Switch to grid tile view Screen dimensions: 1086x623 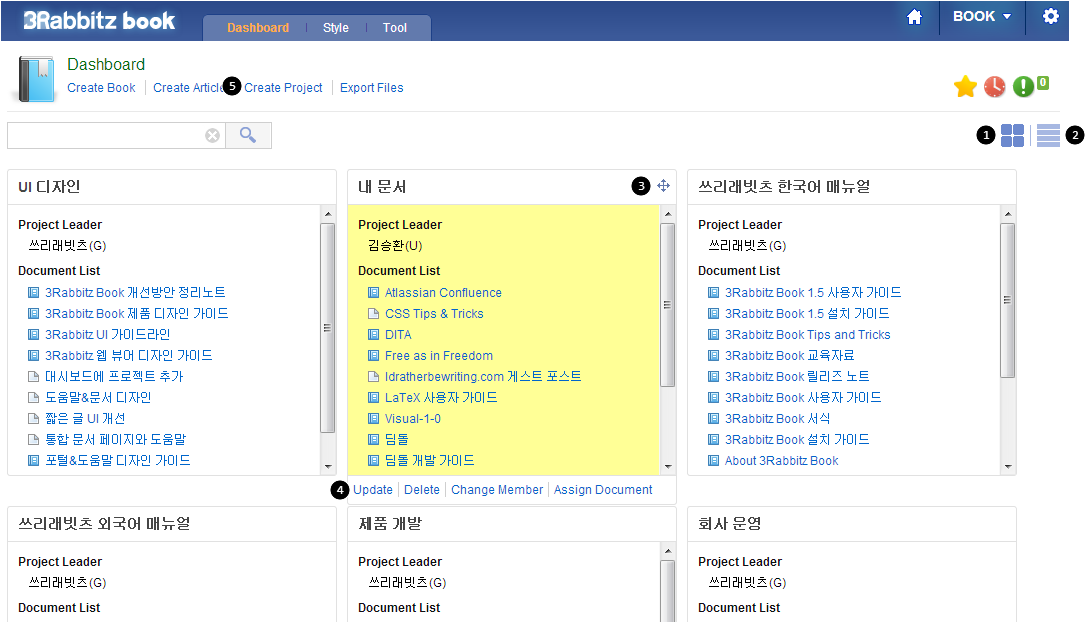(x=1013, y=136)
